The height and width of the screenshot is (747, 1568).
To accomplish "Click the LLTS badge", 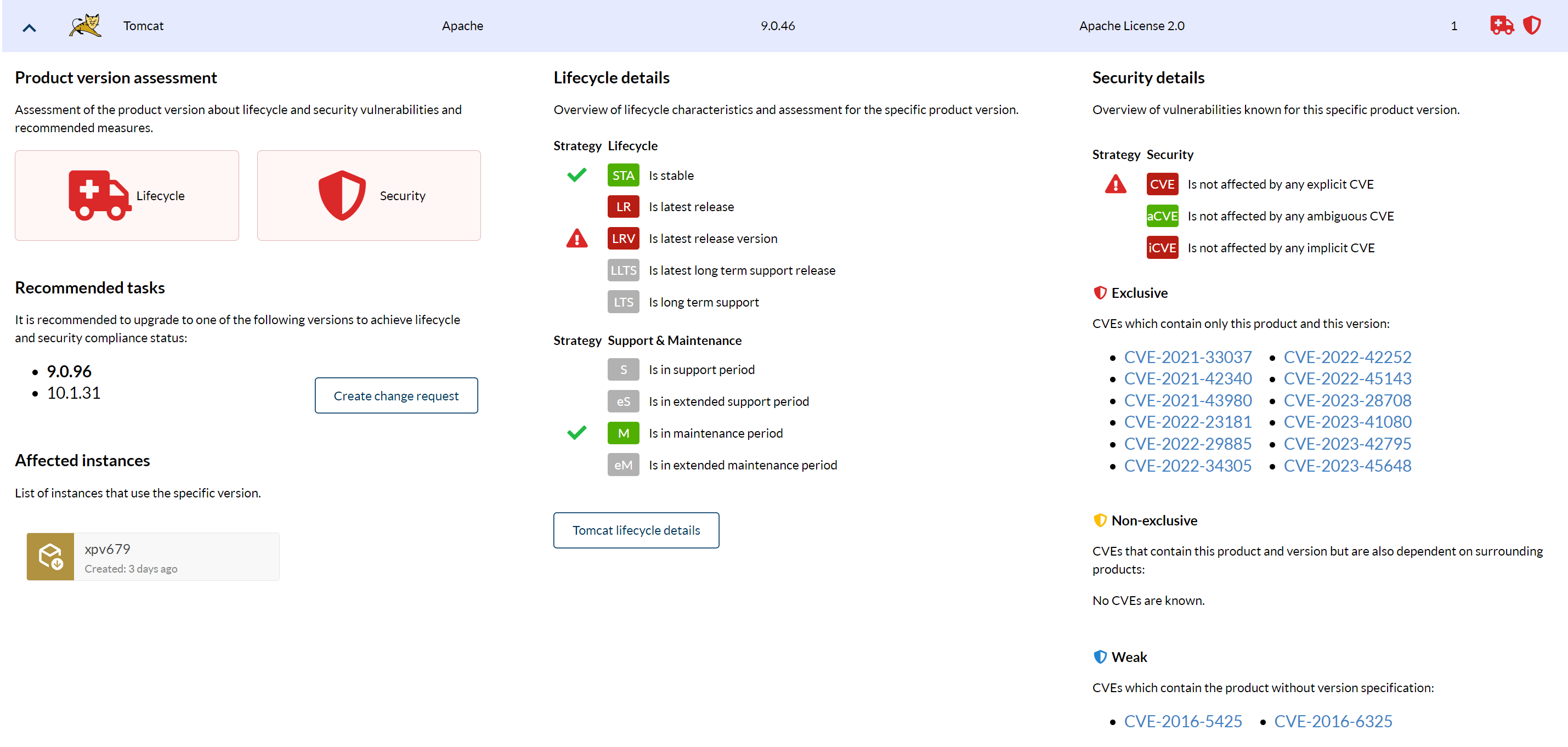I will 623,270.
